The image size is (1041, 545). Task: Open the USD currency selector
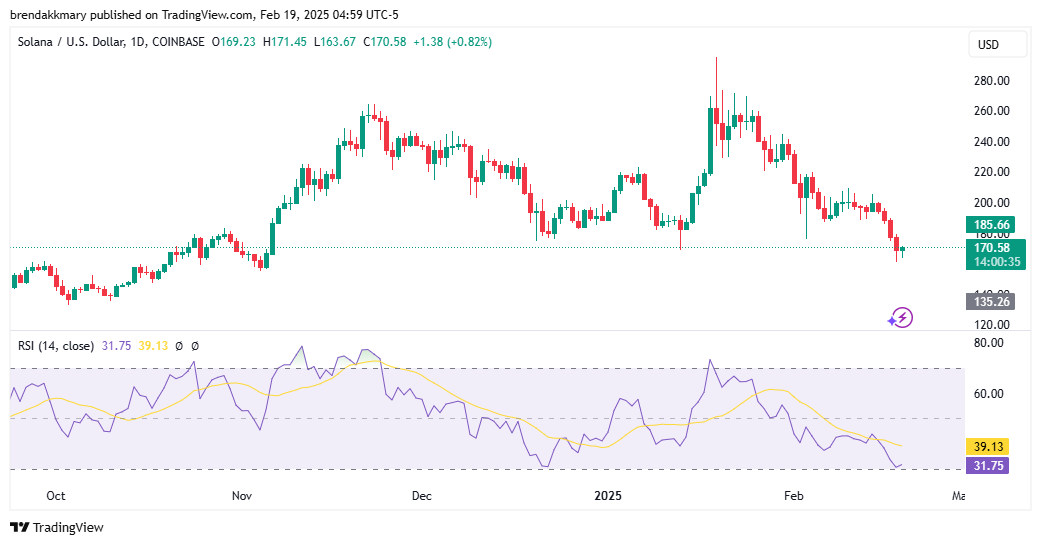(x=988, y=45)
